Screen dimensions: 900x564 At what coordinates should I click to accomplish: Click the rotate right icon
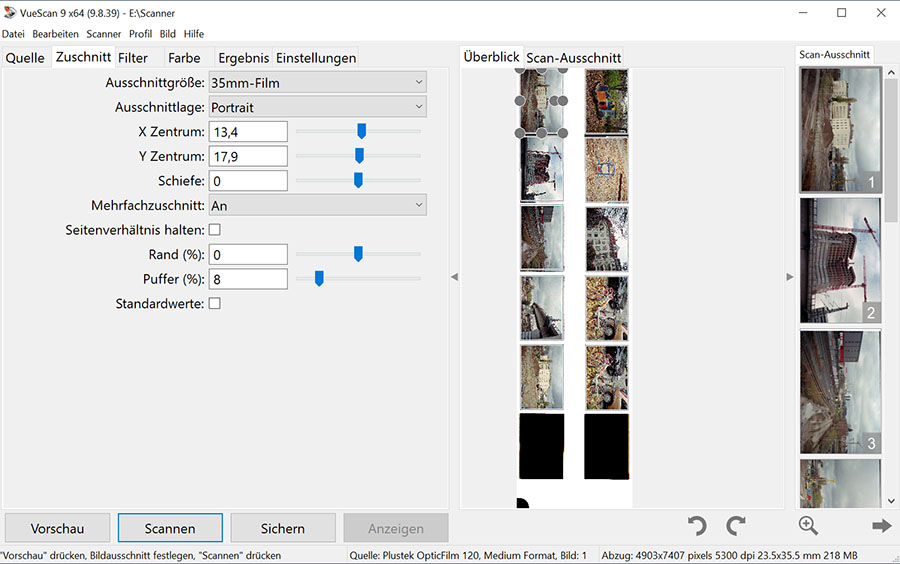coord(736,526)
